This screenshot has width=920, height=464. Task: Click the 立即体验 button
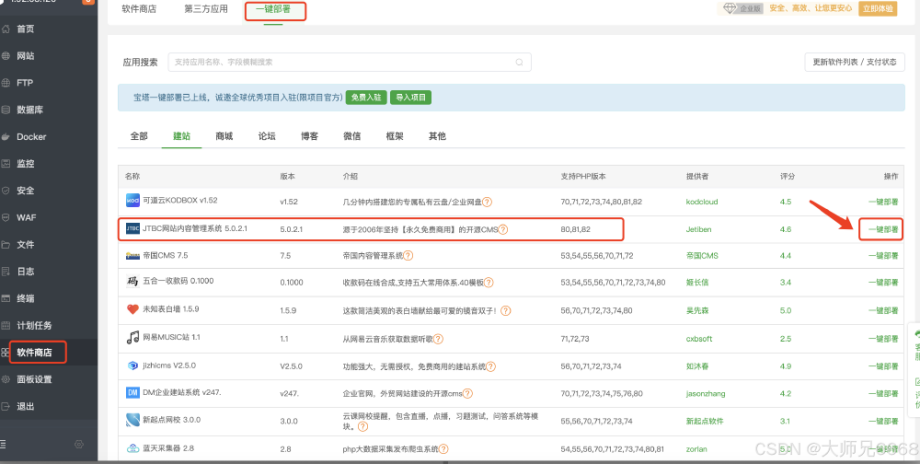878,9
